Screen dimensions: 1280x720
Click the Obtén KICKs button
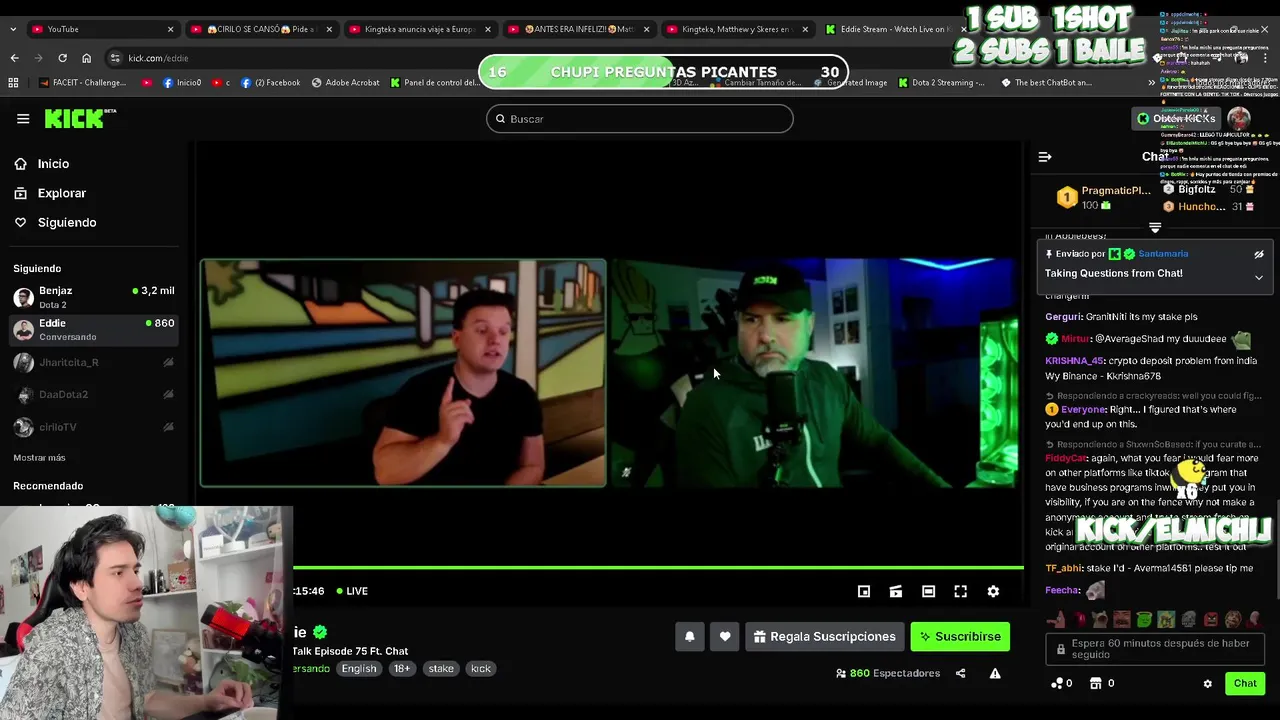1176,119
